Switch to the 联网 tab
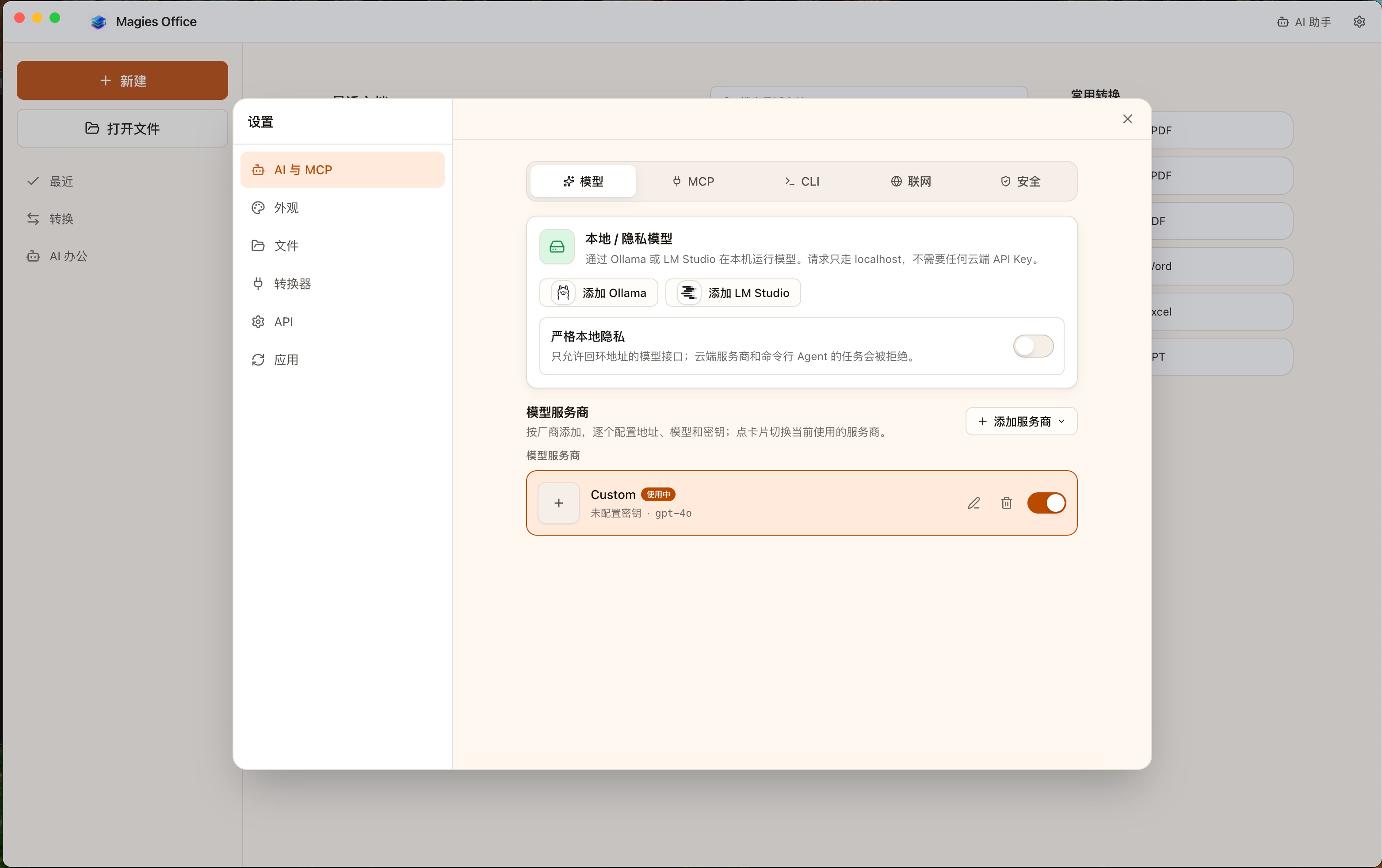 (x=911, y=181)
